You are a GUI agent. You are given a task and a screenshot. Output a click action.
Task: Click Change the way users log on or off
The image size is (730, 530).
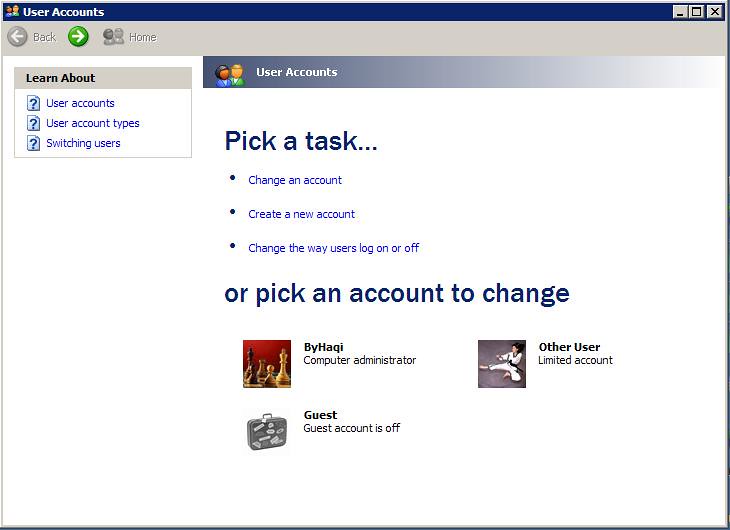[333, 248]
